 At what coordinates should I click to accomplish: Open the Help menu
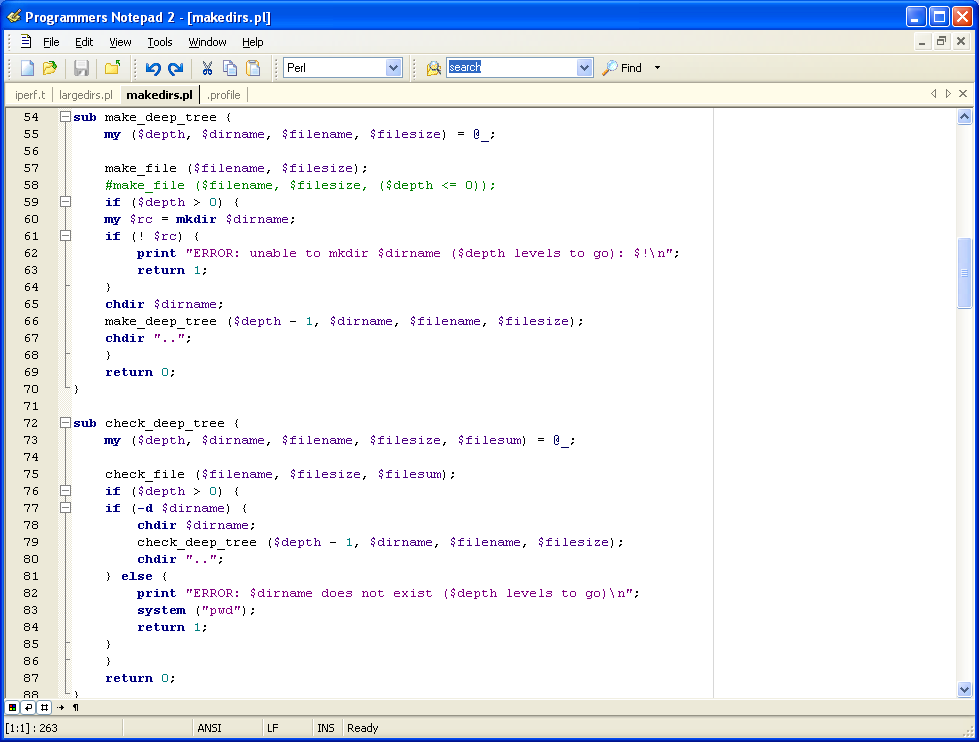(x=253, y=42)
